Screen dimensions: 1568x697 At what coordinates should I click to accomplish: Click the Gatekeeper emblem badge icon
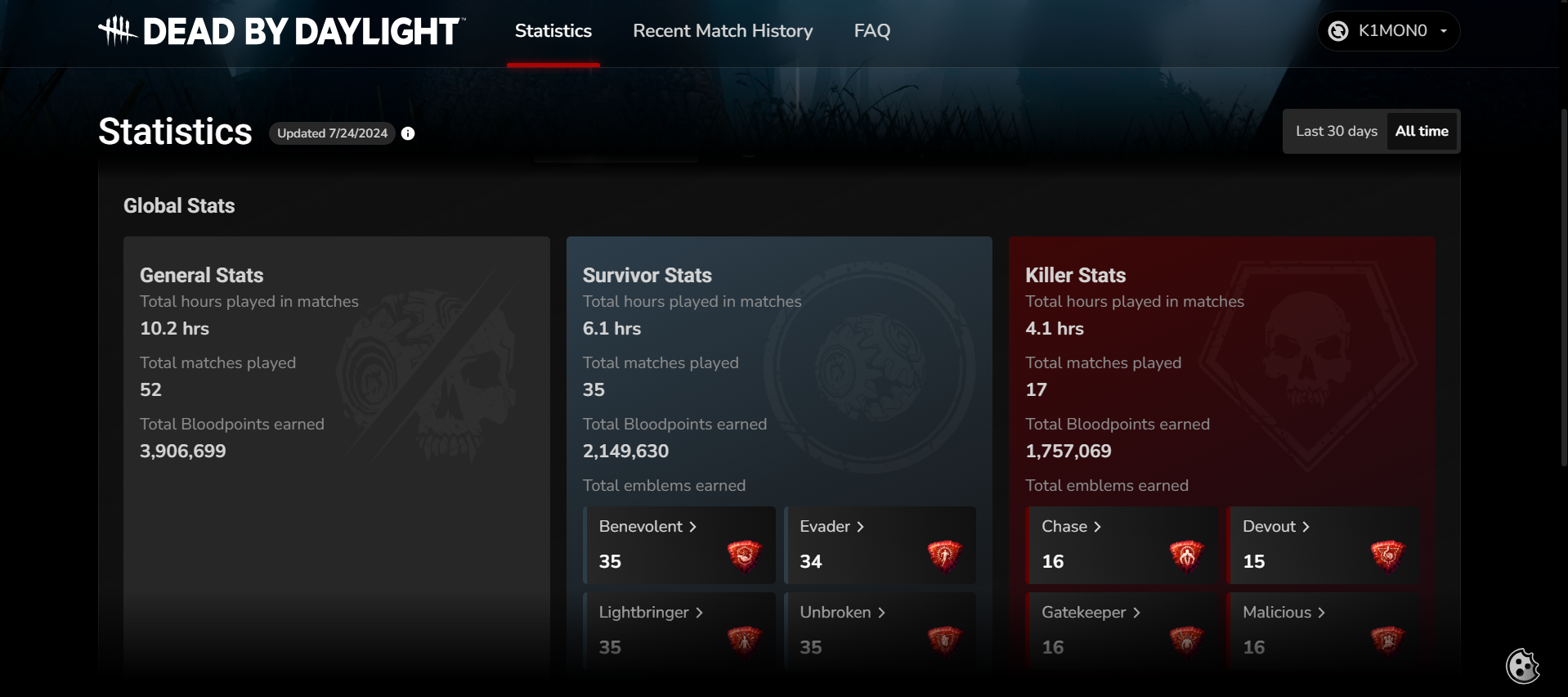(x=1187, y=641)
